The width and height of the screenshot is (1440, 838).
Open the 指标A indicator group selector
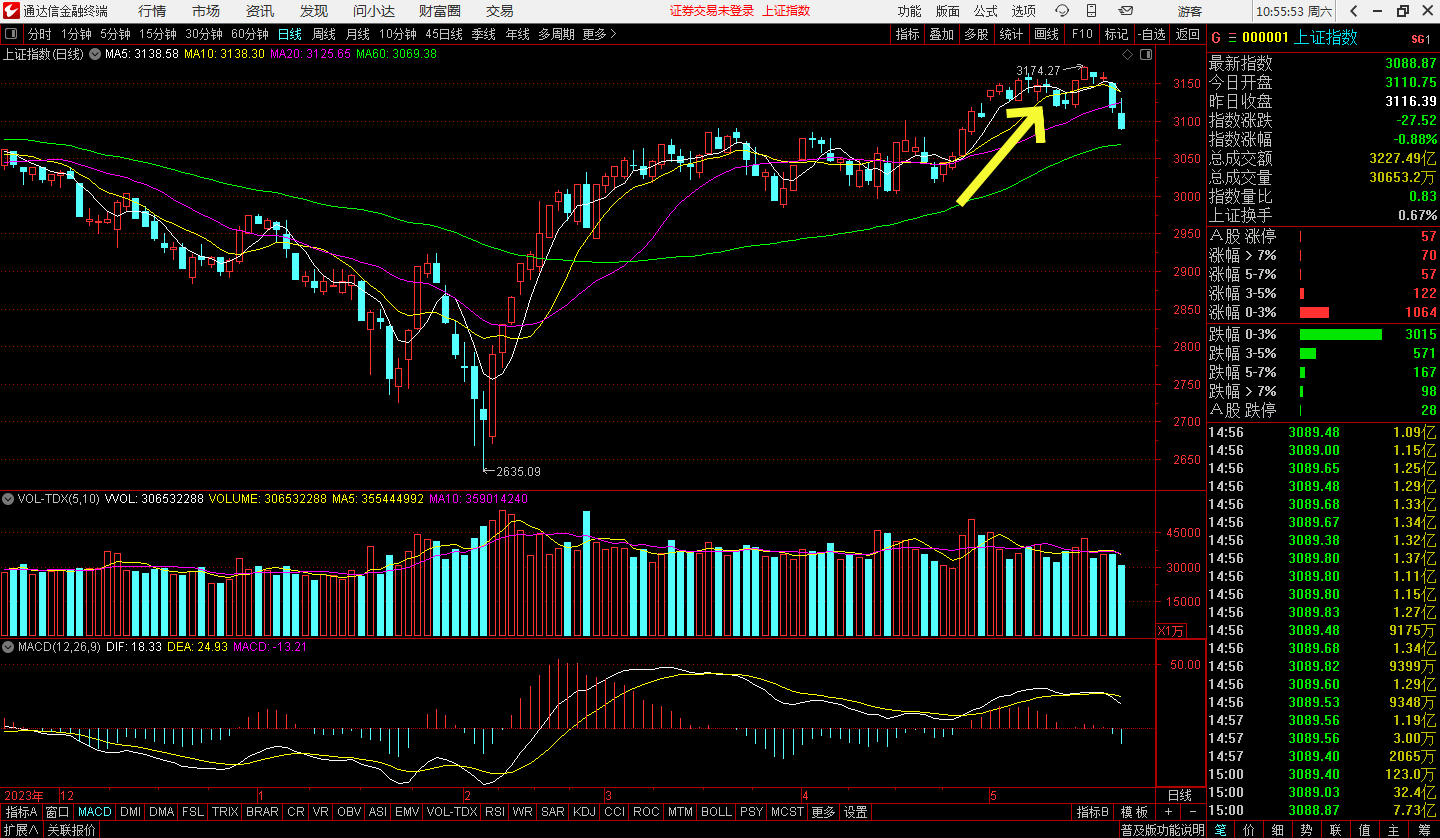point(21,812)
